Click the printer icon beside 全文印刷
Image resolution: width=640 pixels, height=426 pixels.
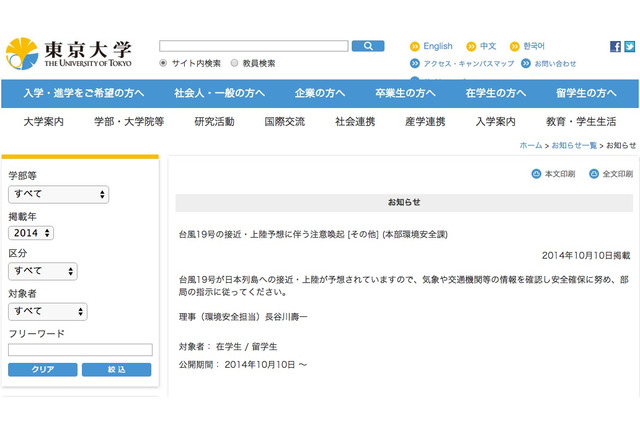pyautogui.click(x=594, y=174)
